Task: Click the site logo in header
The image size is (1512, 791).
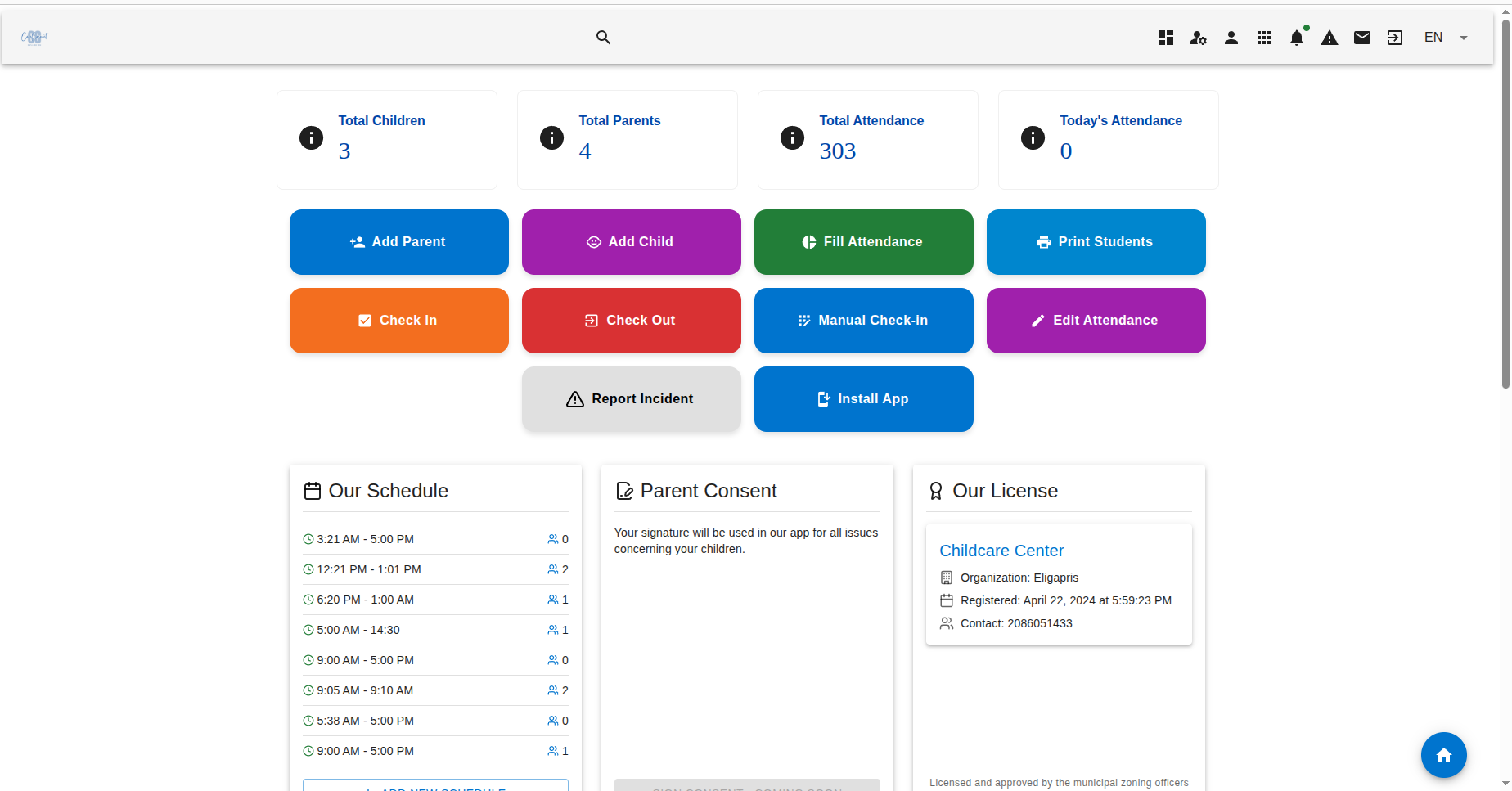Action: (x=34, y=37)
